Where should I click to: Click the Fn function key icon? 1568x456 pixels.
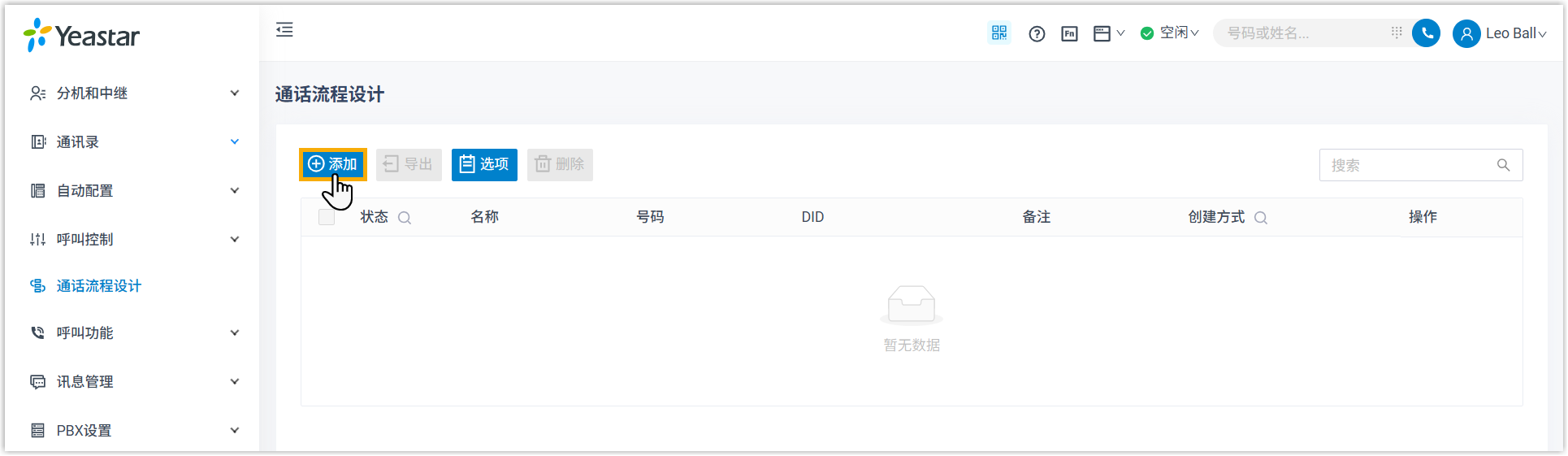[x=1069, y=33]
